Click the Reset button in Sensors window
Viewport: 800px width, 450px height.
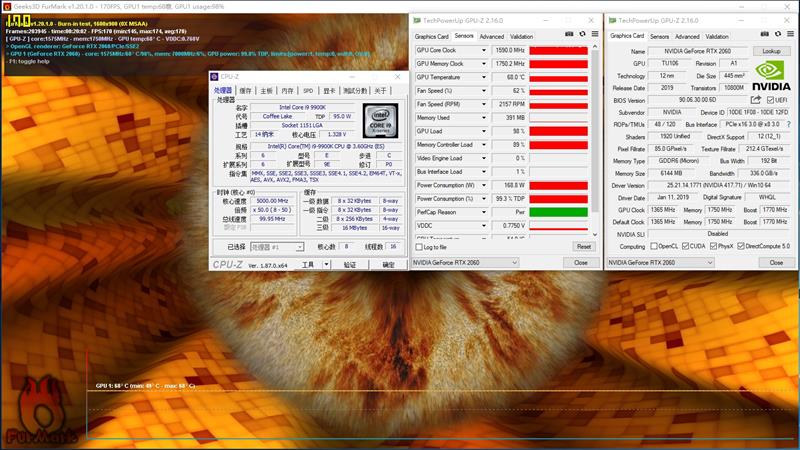pyautogui.click(x=584, y=246)
